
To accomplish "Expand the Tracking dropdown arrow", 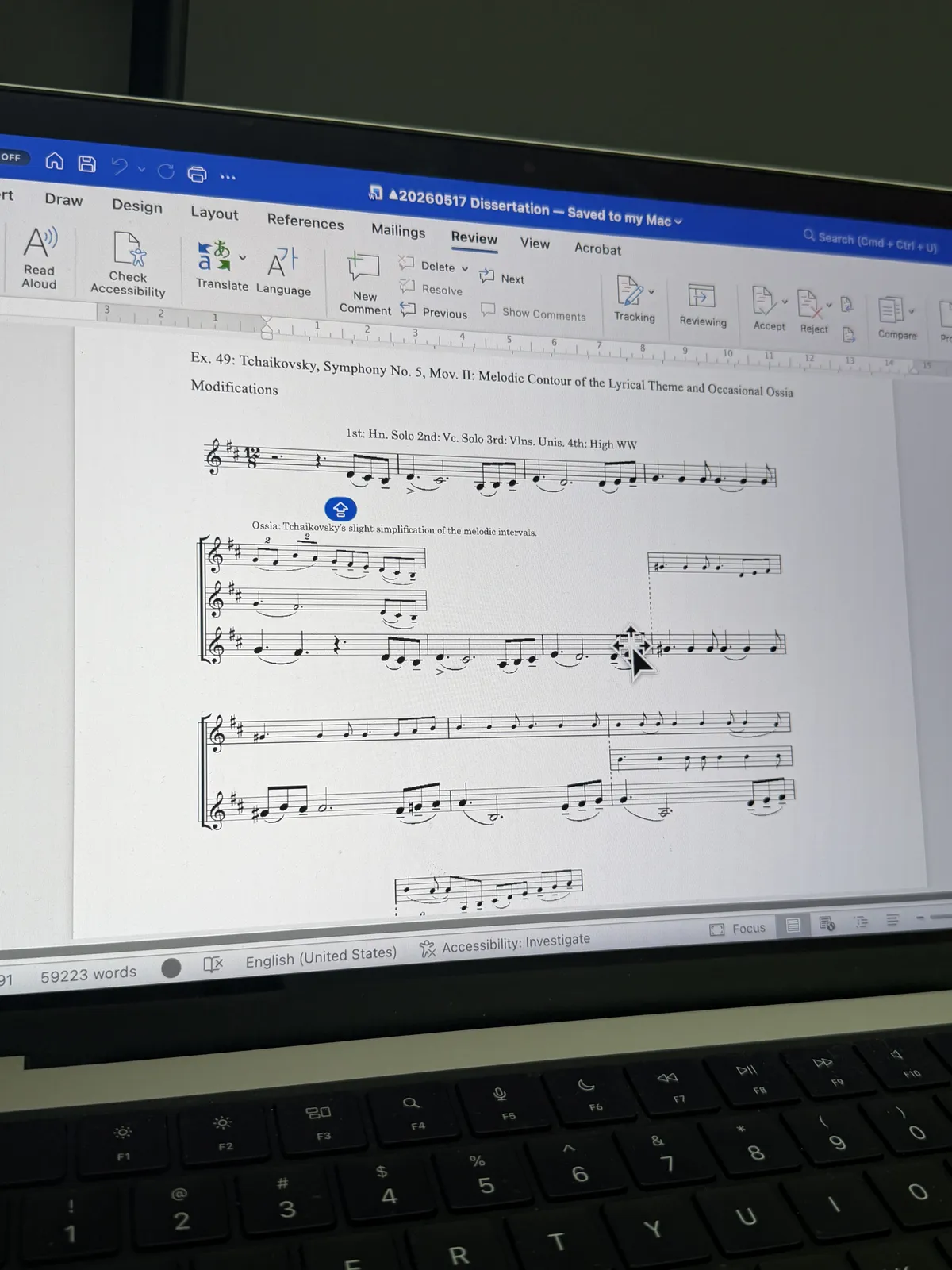I will [651, 292].
